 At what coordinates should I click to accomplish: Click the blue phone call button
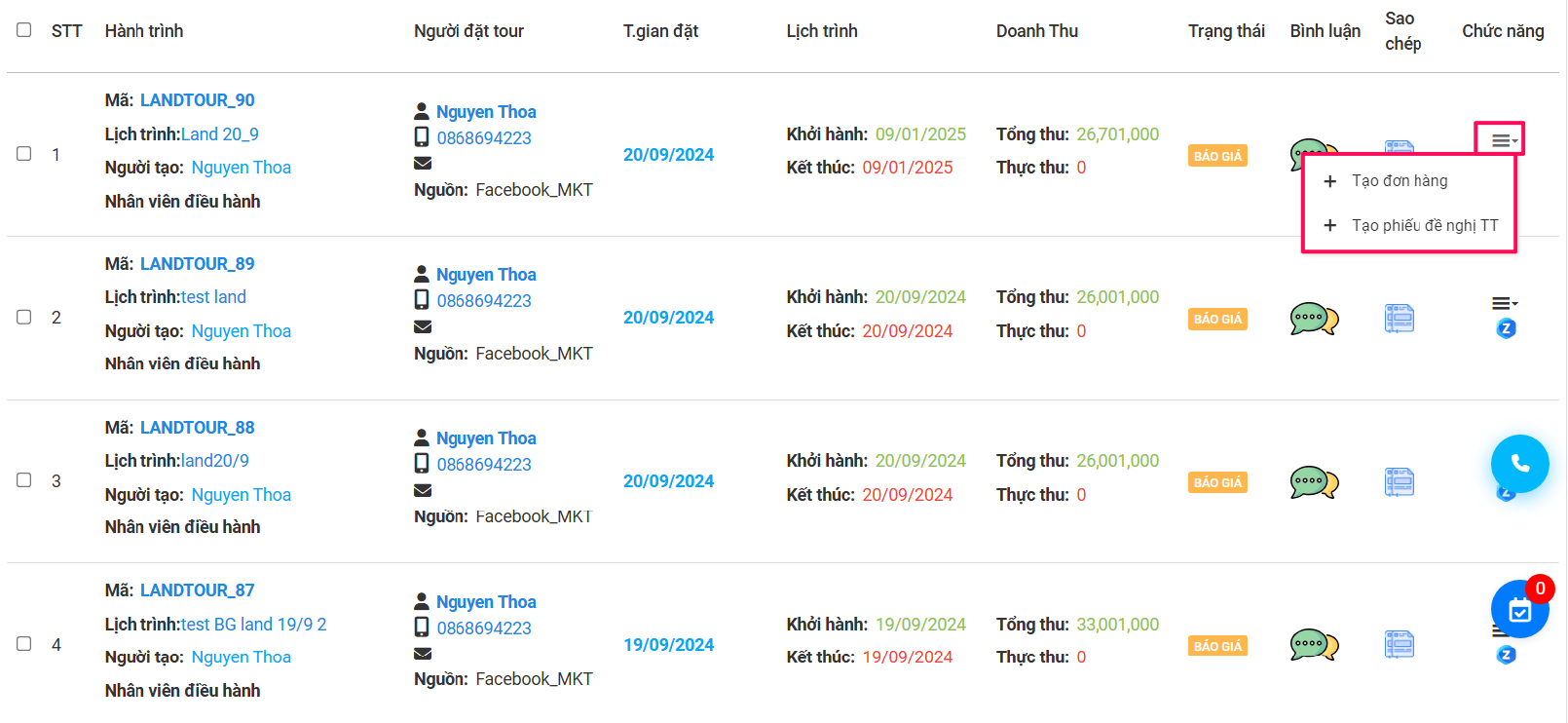pyautogui.click(x=1519, y=464)
